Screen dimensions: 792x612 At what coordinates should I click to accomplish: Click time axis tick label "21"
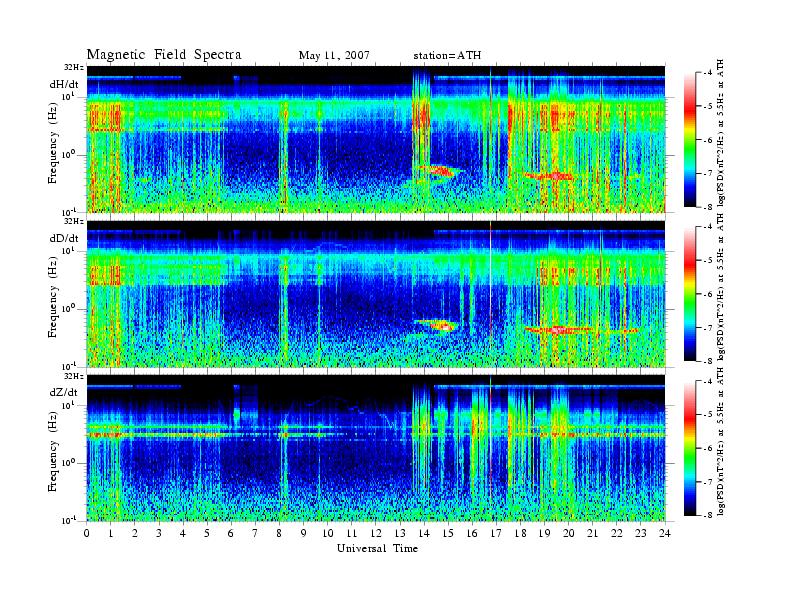[x=592, y=534]
